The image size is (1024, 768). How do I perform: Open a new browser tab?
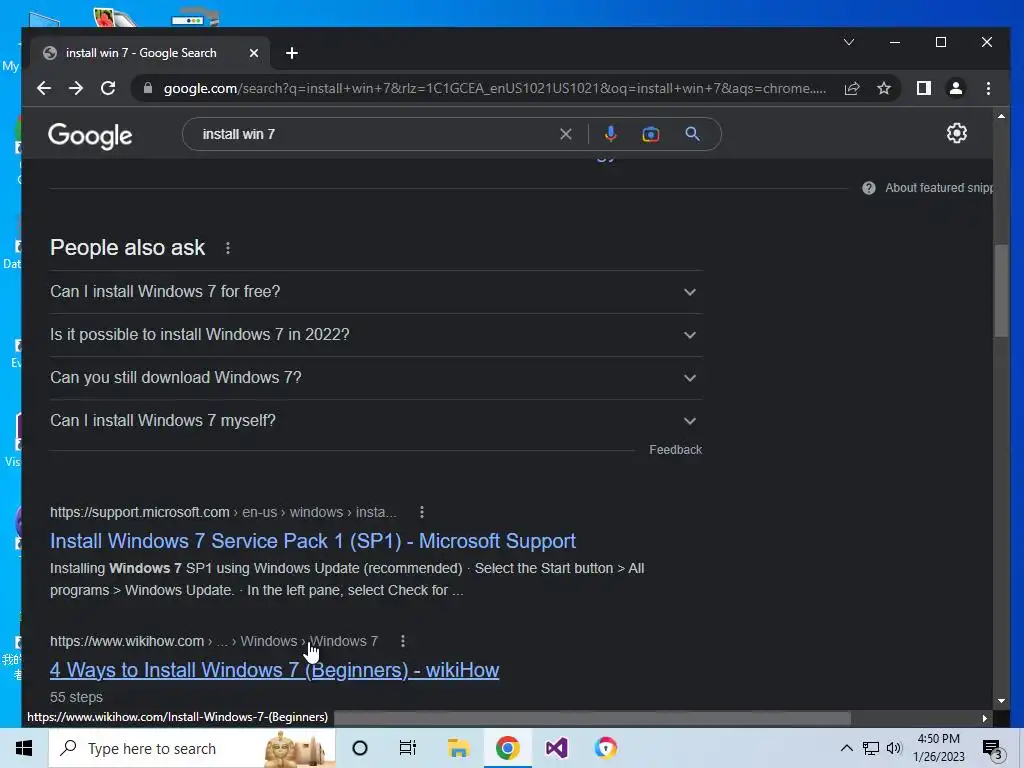coord(292,53)
